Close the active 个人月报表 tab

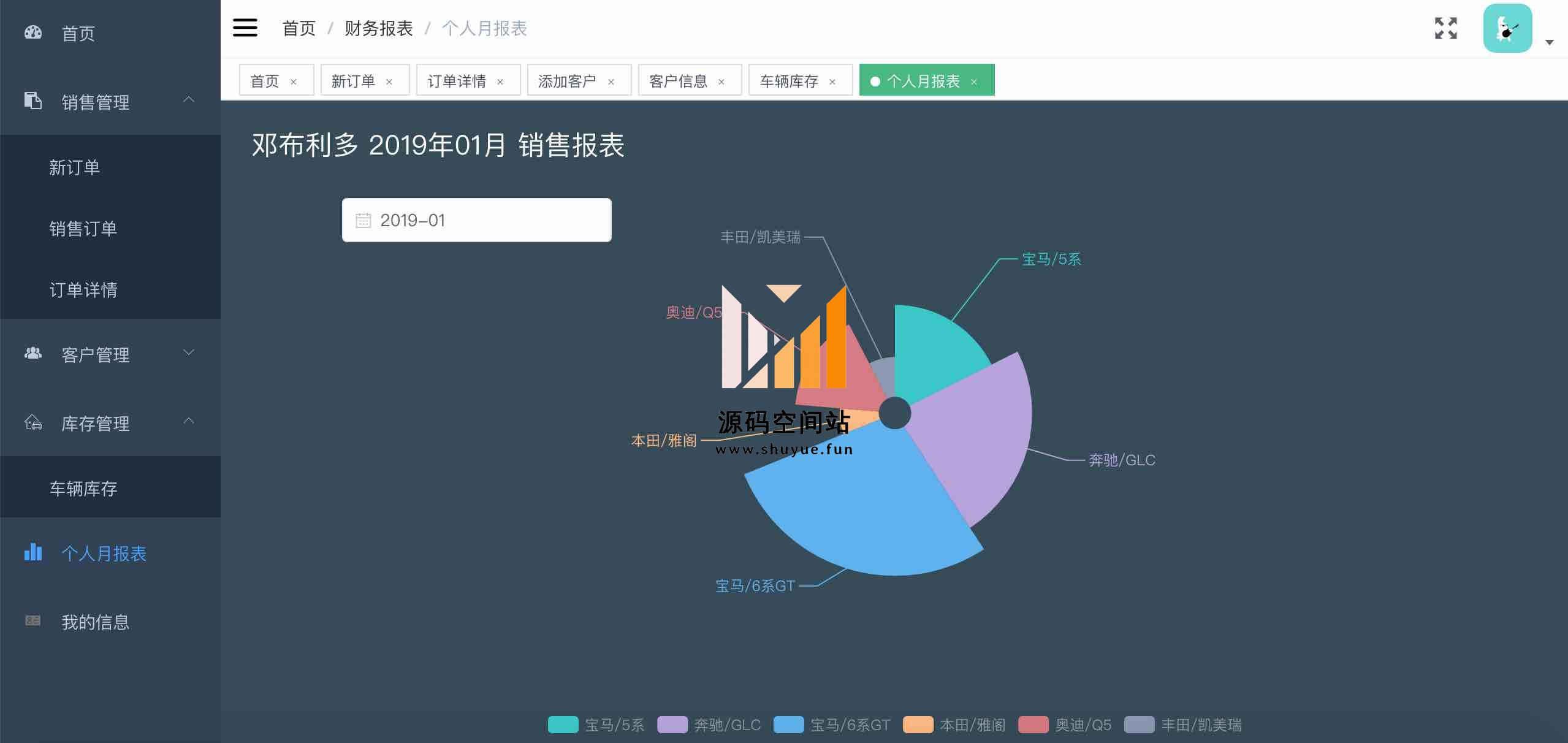[x=974, y=82]
